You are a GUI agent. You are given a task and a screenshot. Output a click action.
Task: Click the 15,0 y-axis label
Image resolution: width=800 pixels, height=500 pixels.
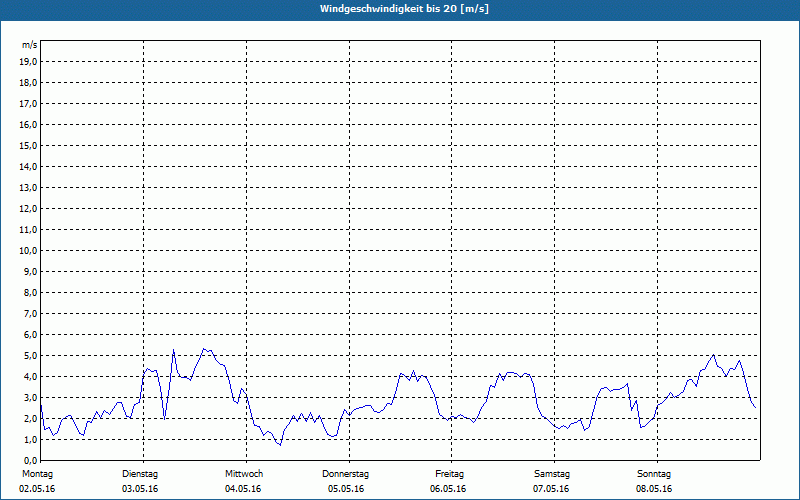pos(28,145)
